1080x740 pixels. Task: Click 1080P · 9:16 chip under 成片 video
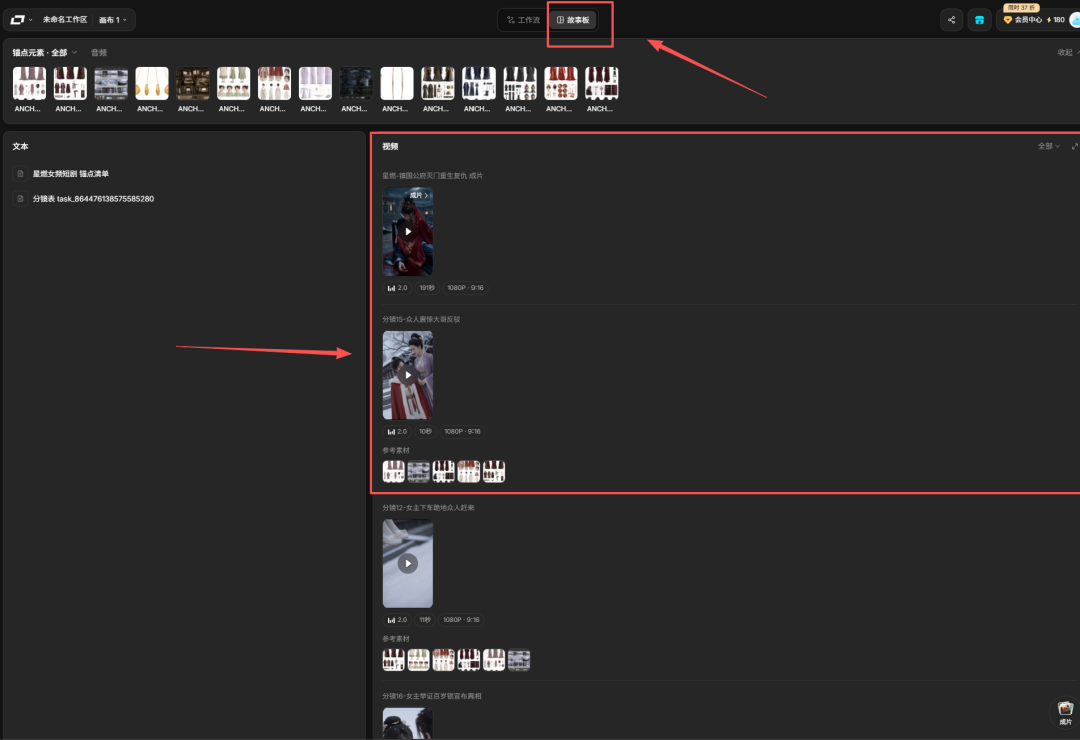pos(465,288)
